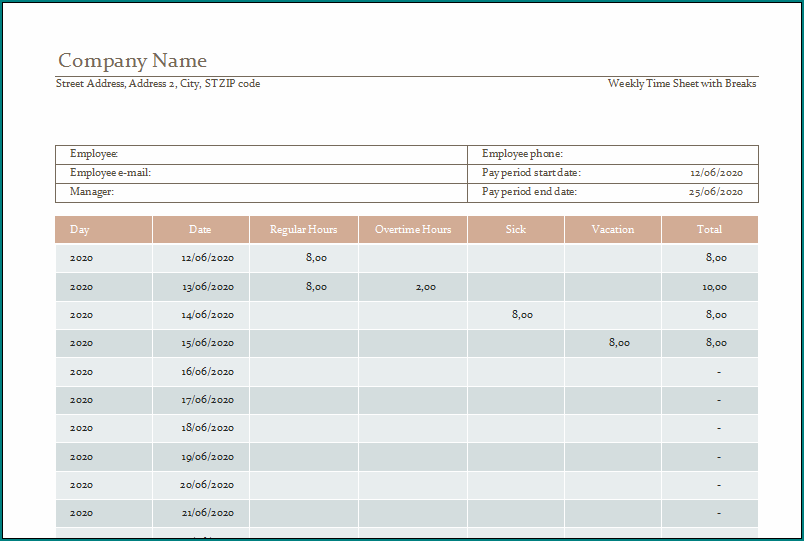Click the Company Name title
This screenshot has height=541, width=804.
click(132, 61)
